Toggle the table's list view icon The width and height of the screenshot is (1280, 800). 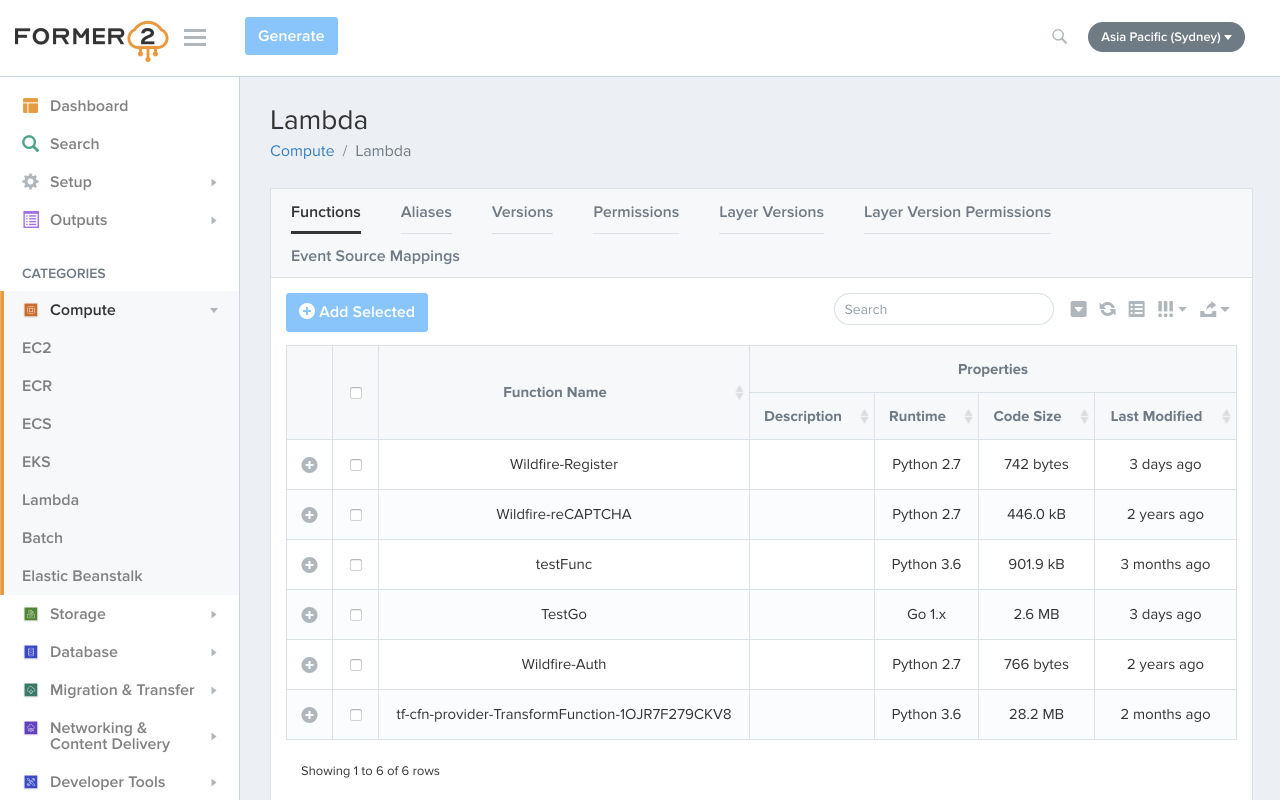coord(1136,310)
